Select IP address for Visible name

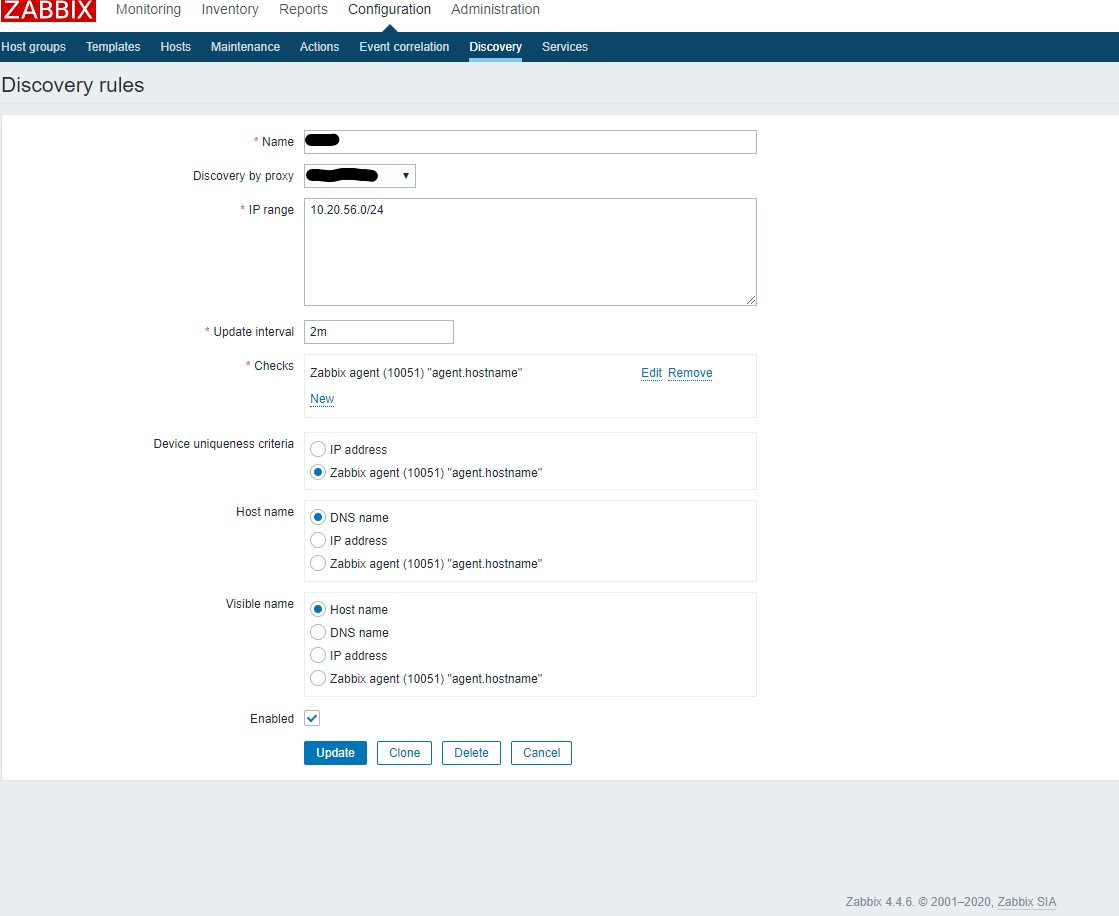pyautogui.click(x=318, y=655)
